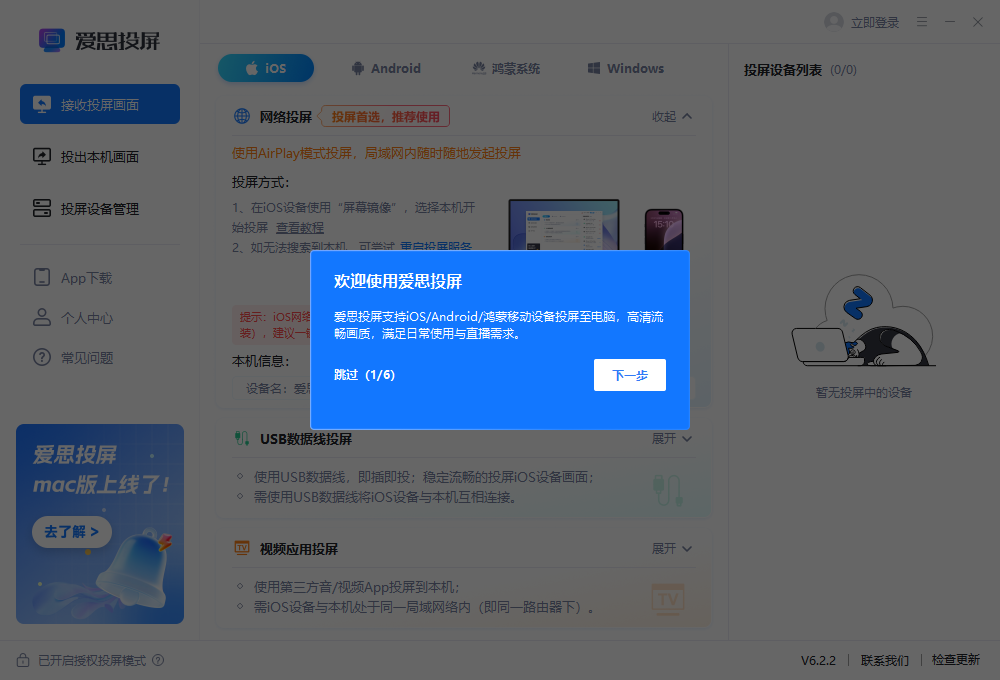
Task: Collapse 网络投屏 section with 收起
Action: coord(672,116)
